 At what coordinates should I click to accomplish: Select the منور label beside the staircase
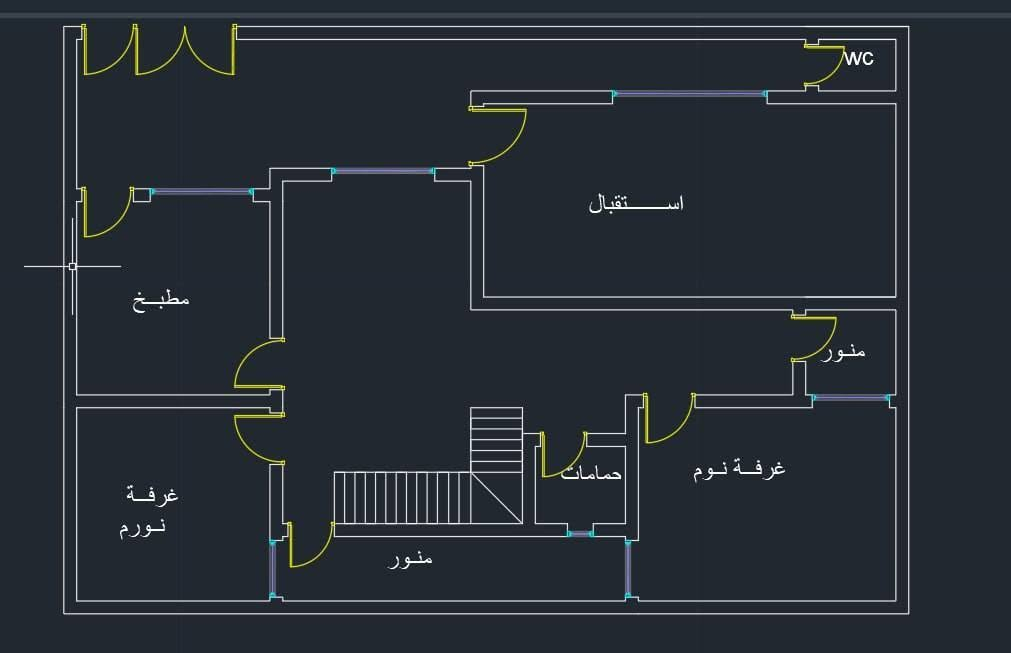tap(410, 558)
